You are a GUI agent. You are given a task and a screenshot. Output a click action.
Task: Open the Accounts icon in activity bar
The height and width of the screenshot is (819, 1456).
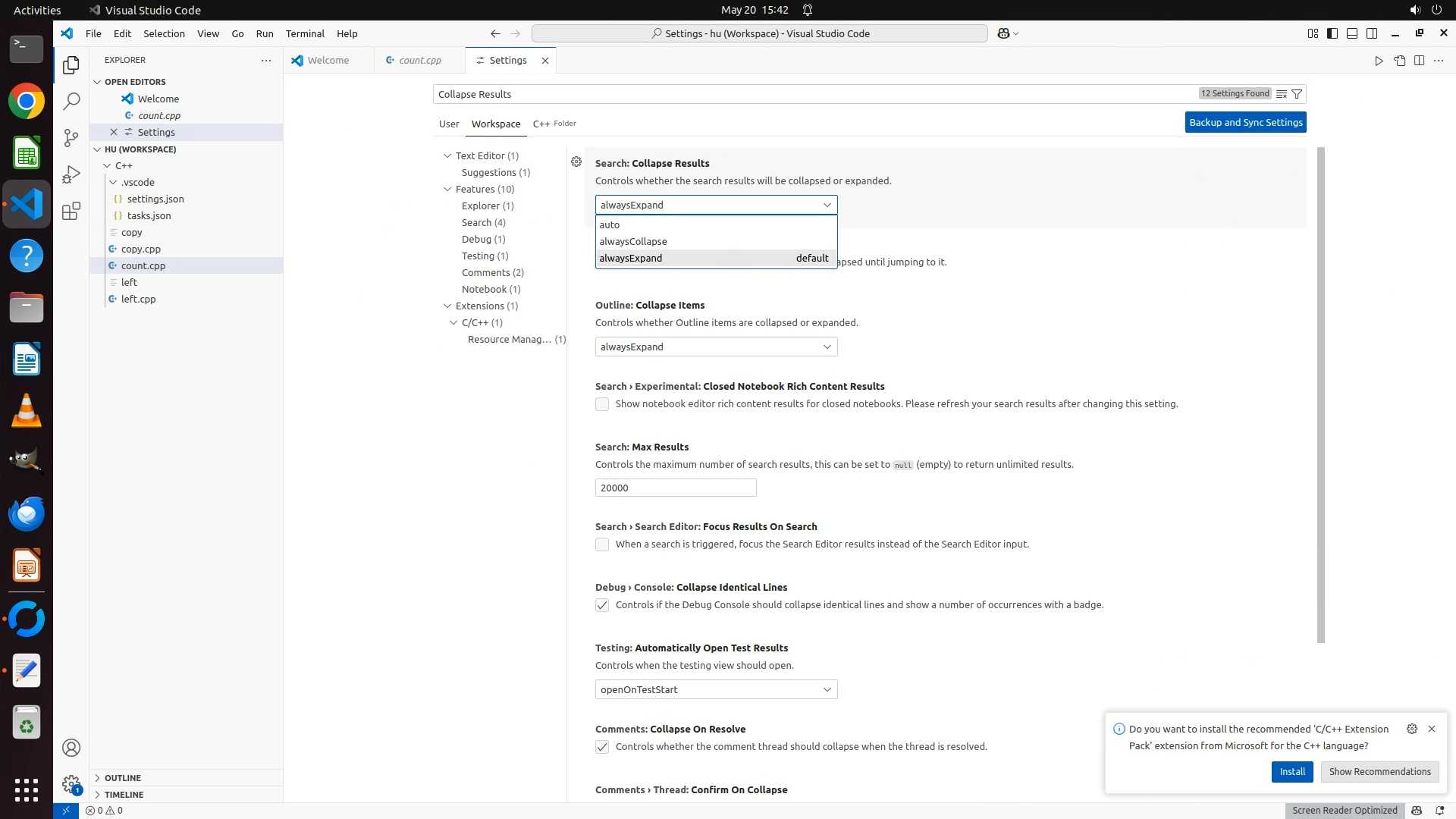click(71, 748)
